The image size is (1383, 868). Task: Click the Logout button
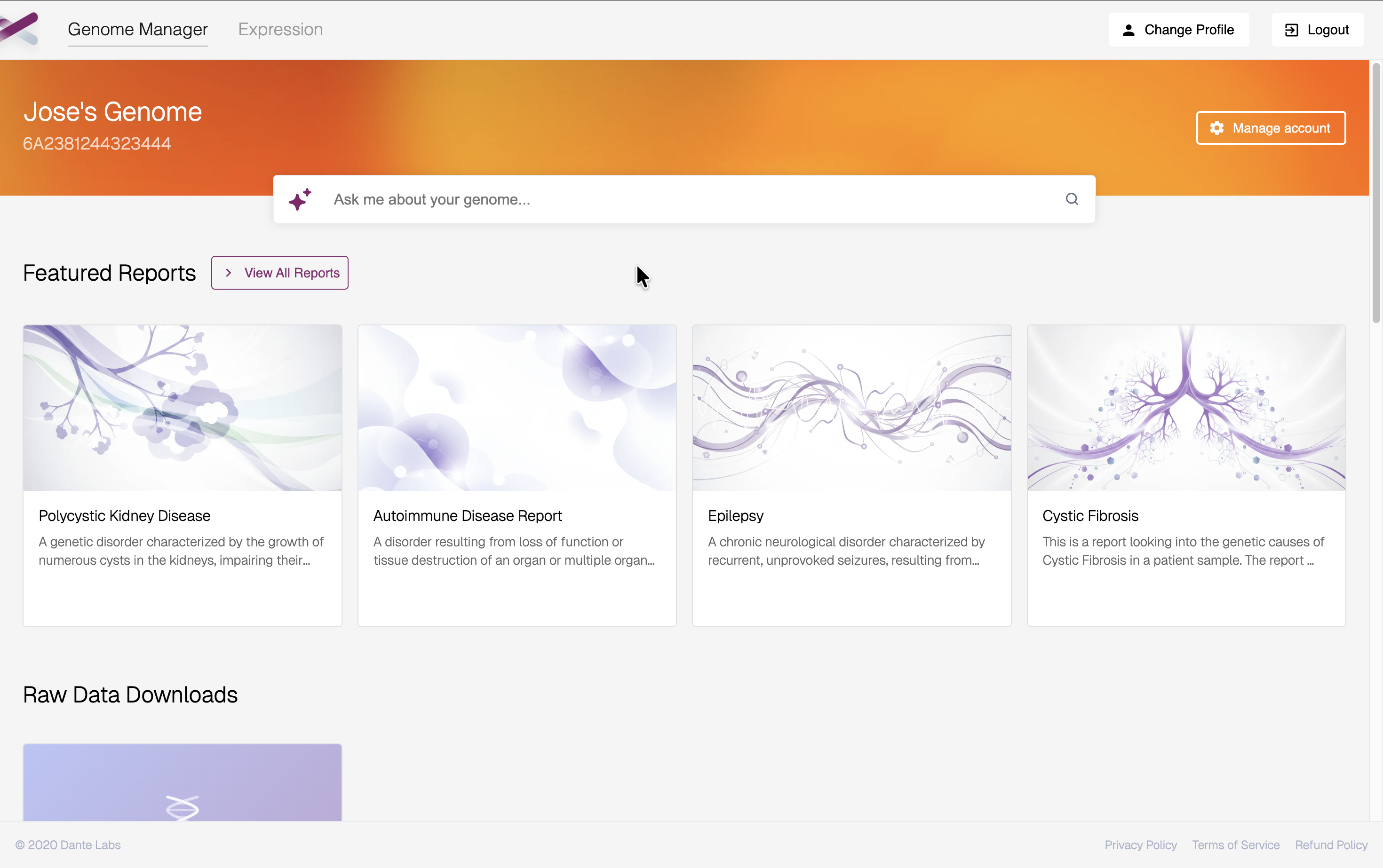tap(1318, 30)
